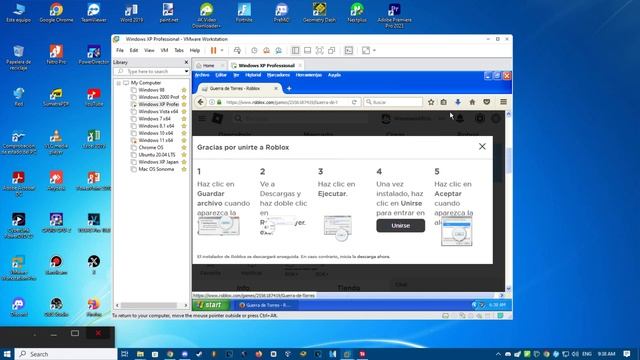Toggle the library sidebar view icon in VMware
This screenshot has height=360, width=640.
[x=295, y=50]
